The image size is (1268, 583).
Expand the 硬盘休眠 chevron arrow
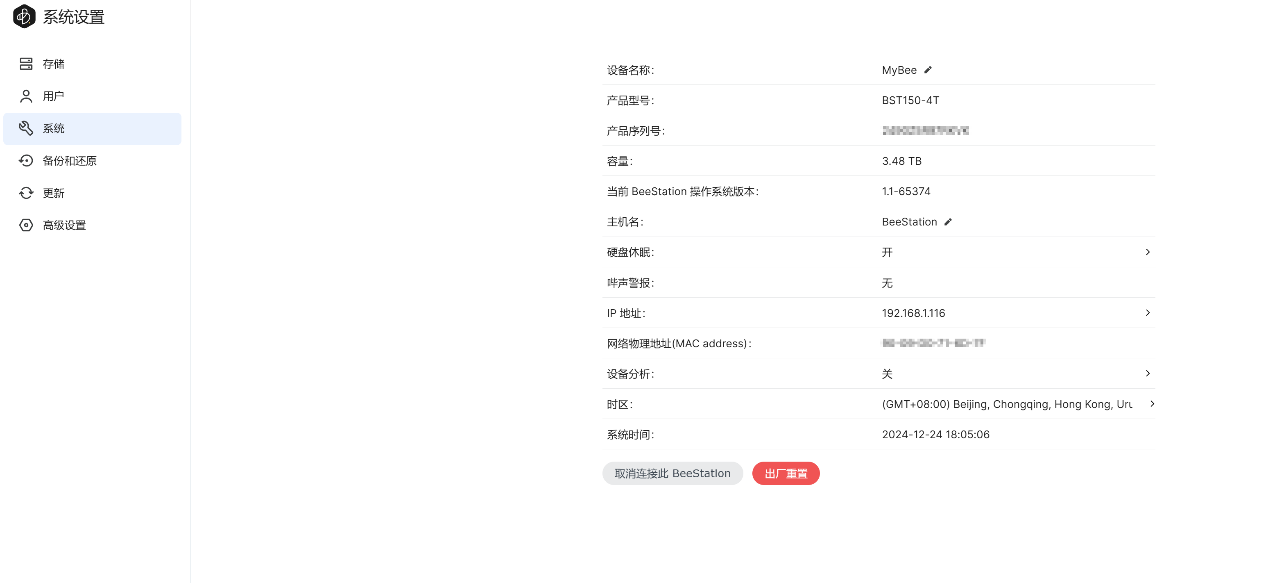coord(1147,252)
